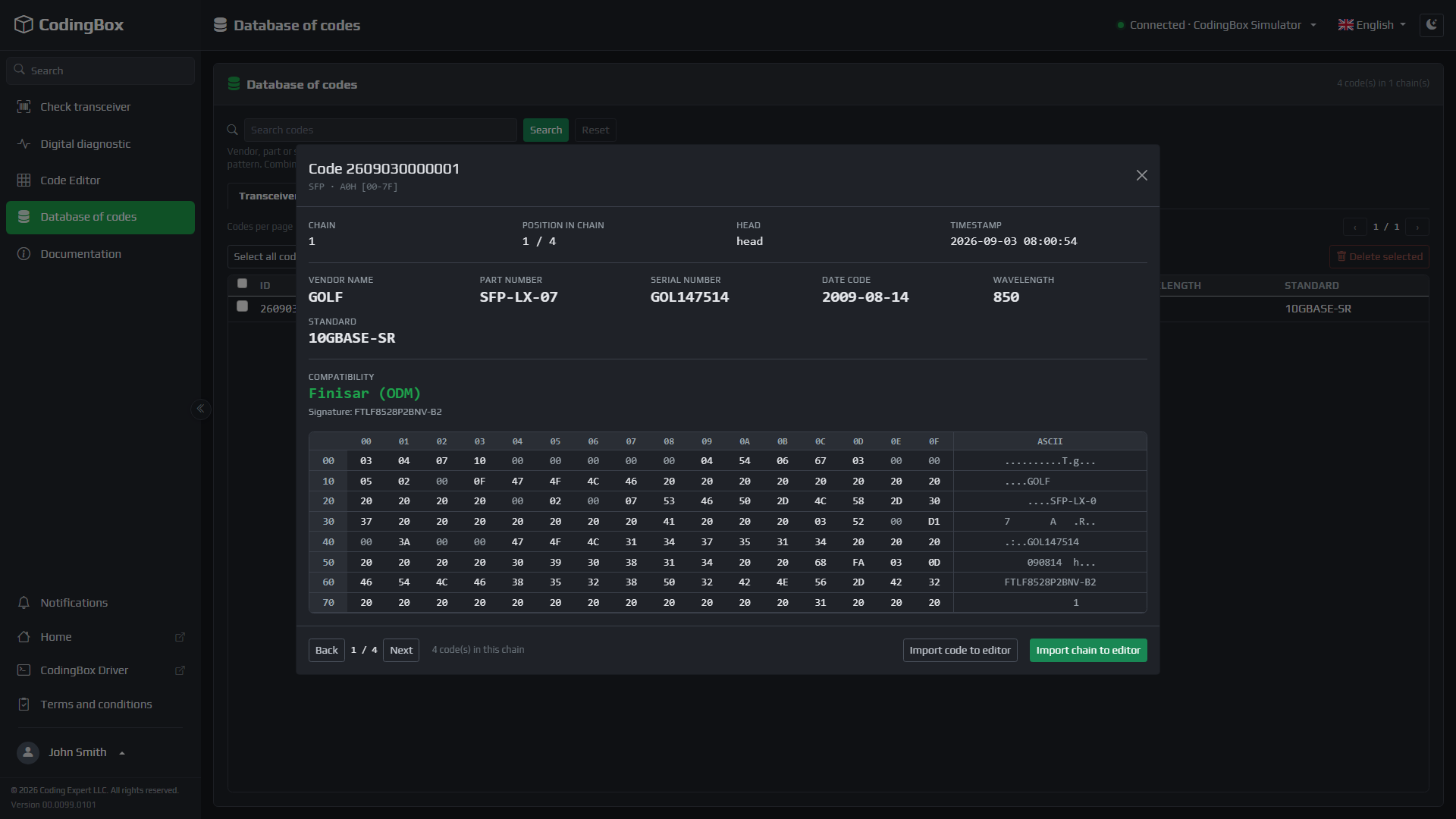The height and width of the screenshot is (819, 1456).
Task: Click Delete selected button
Action: coord(1379,257)
